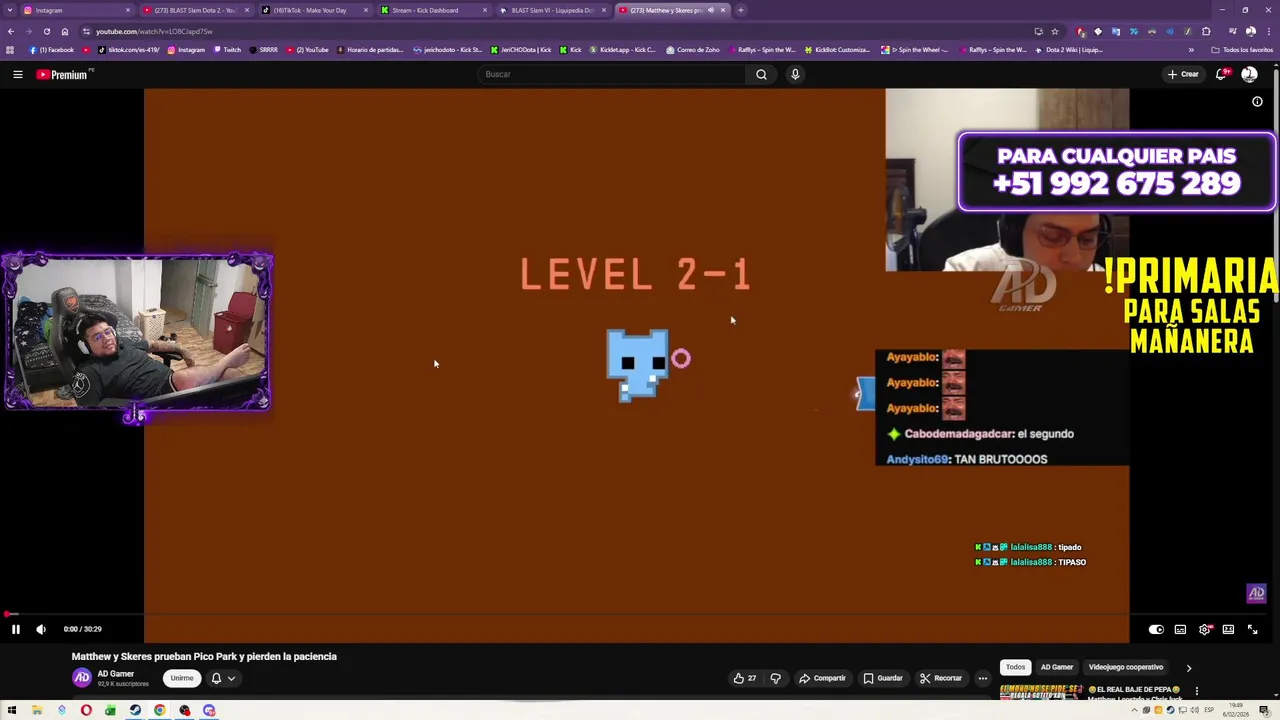Open the Horario de partidas bookmark
The image size is (1280, 720).
(372, 50)
